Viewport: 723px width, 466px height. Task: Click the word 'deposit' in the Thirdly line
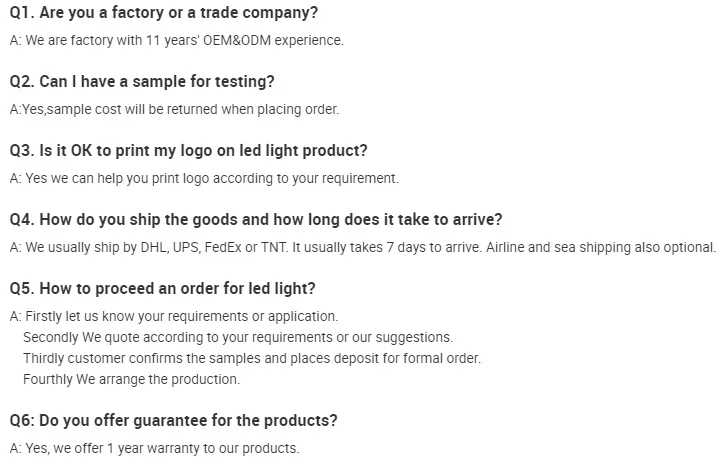pos(379,358)
